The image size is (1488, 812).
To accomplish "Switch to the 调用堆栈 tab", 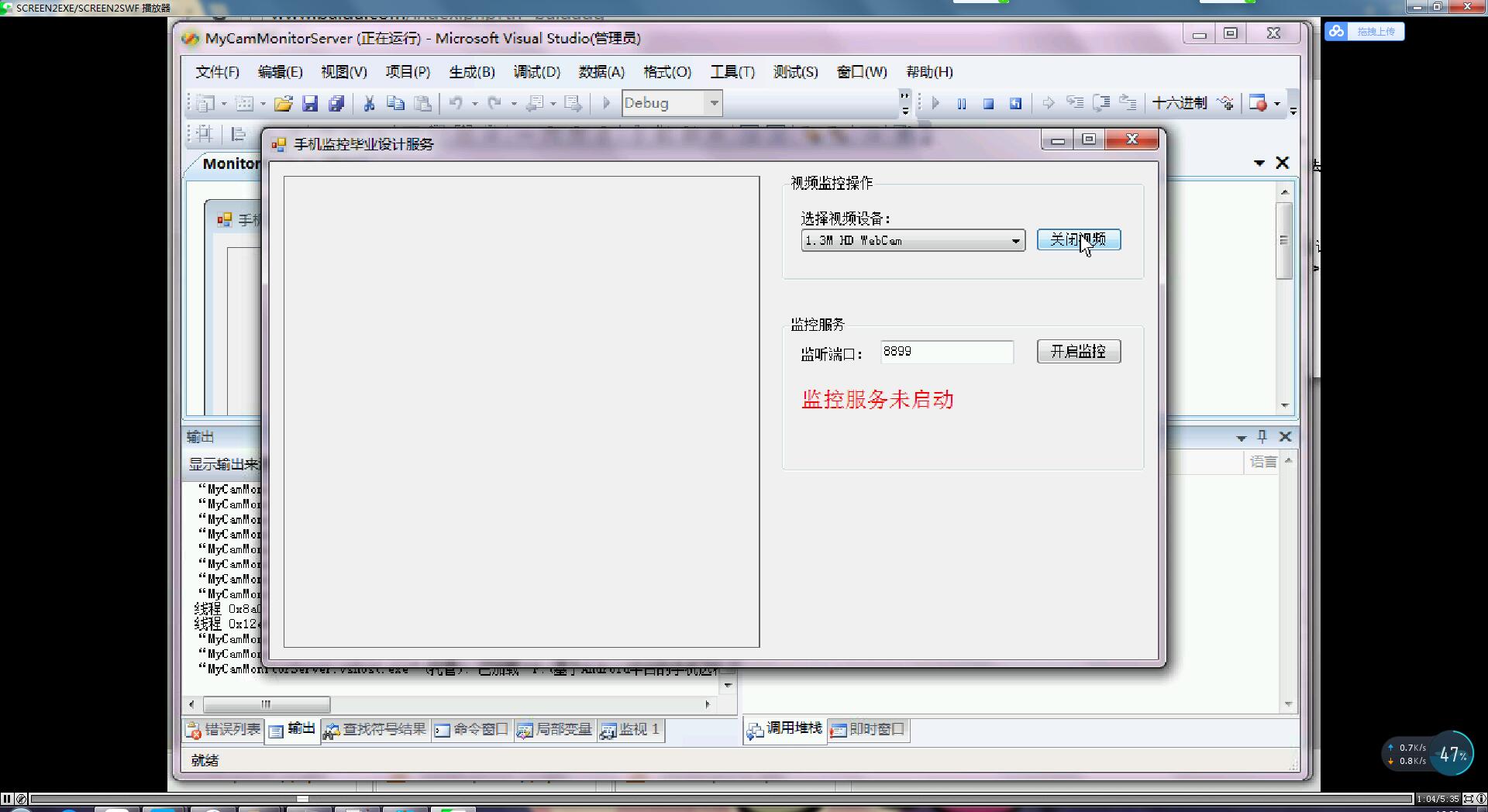I will 785,729.
